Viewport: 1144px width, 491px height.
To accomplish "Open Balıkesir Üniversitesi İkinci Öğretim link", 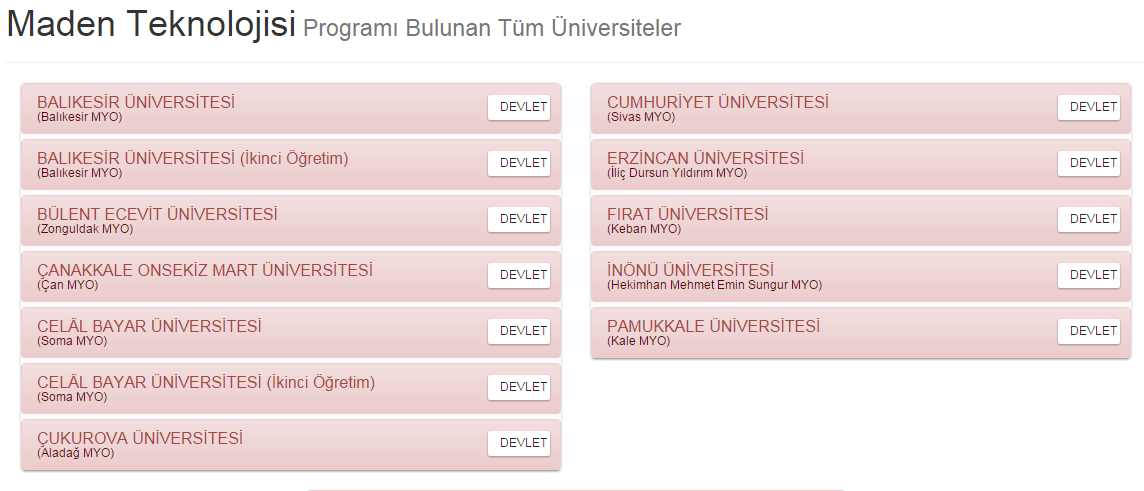I will [x=192, y=159].
